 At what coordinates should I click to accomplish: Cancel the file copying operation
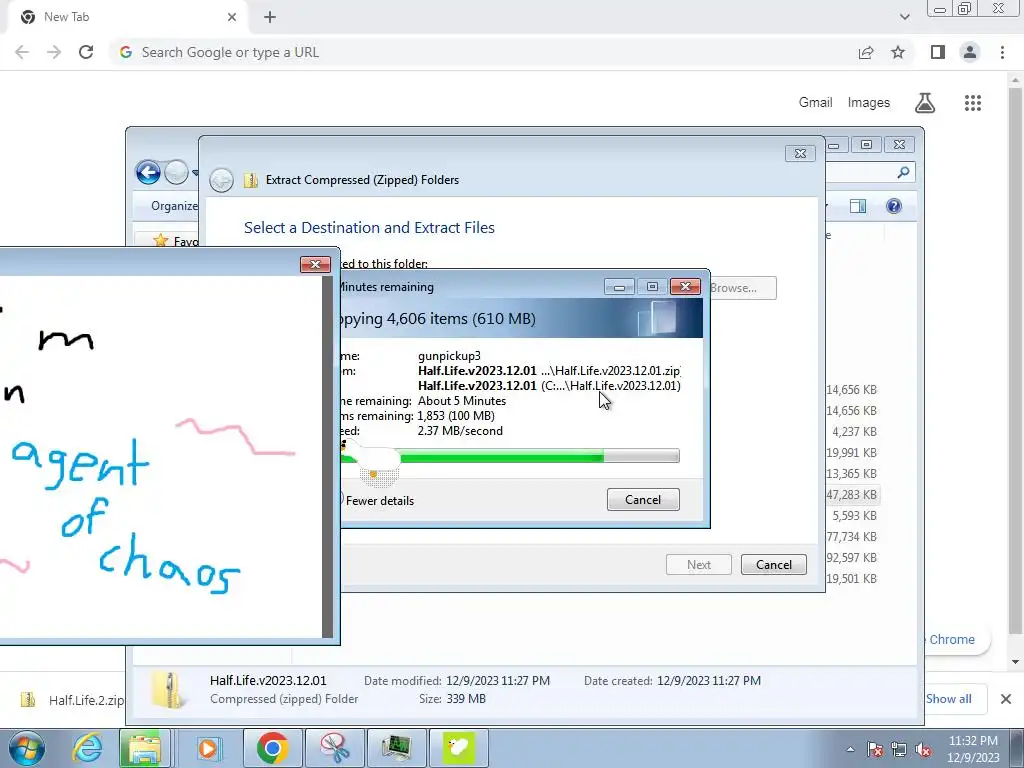[x=643, y=500]
